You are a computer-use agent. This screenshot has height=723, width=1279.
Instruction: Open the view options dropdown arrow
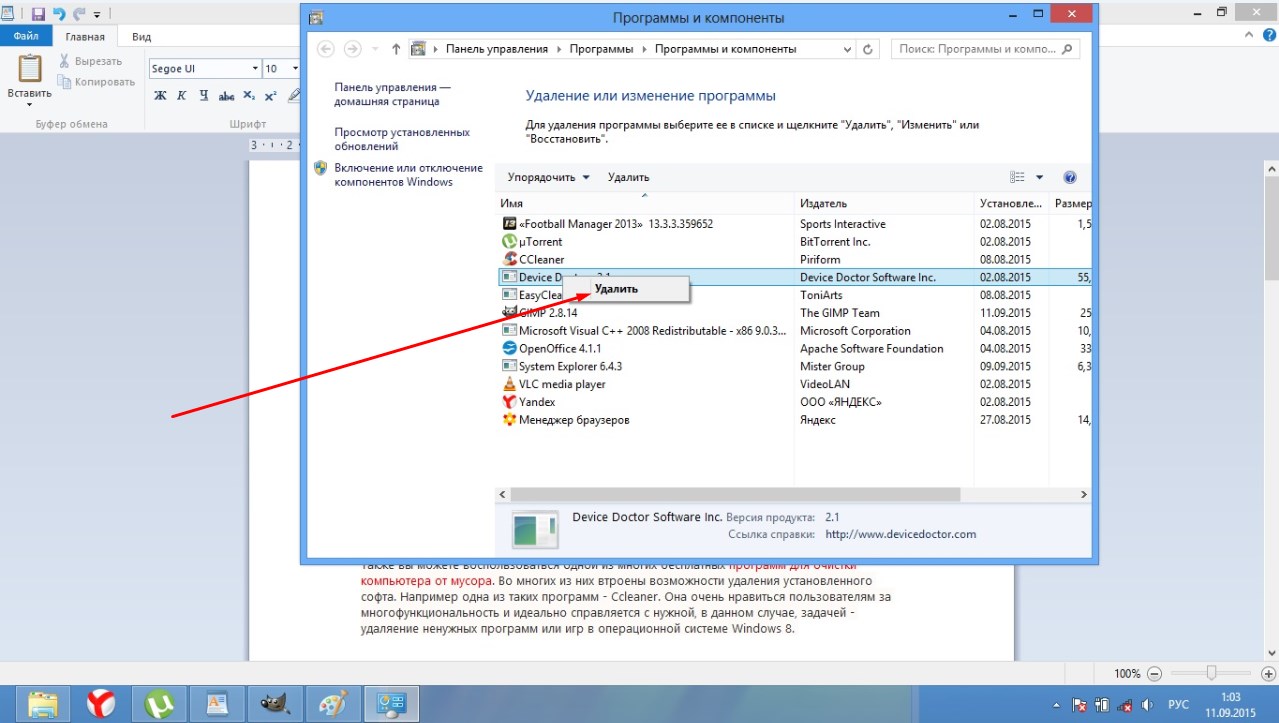(1039, 177)
